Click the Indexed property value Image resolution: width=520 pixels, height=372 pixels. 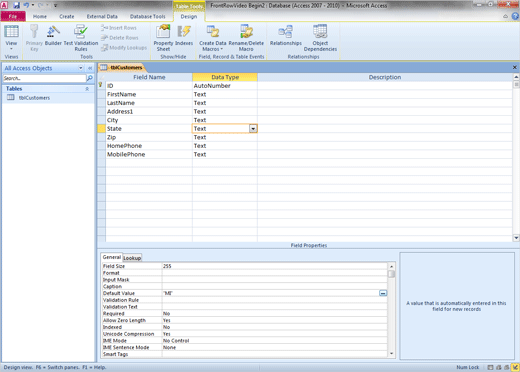point(275,327)
